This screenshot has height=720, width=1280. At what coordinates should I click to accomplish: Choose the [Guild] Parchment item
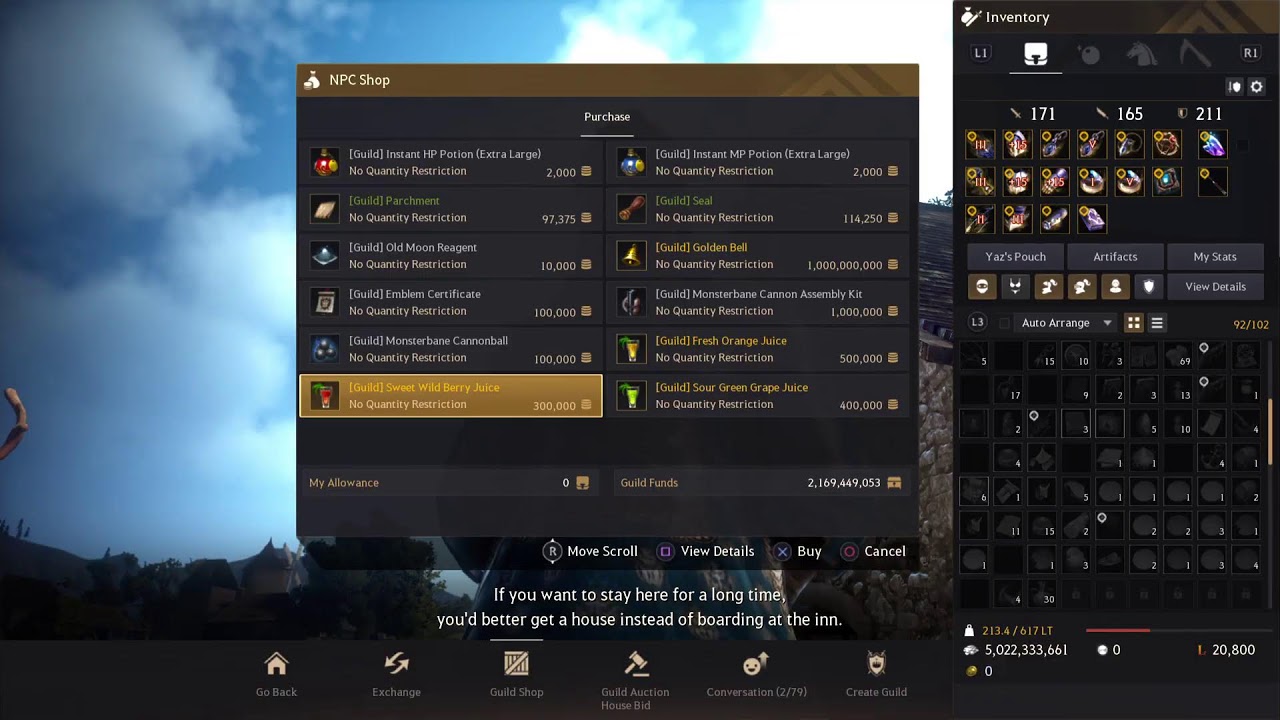click(451, 209)
